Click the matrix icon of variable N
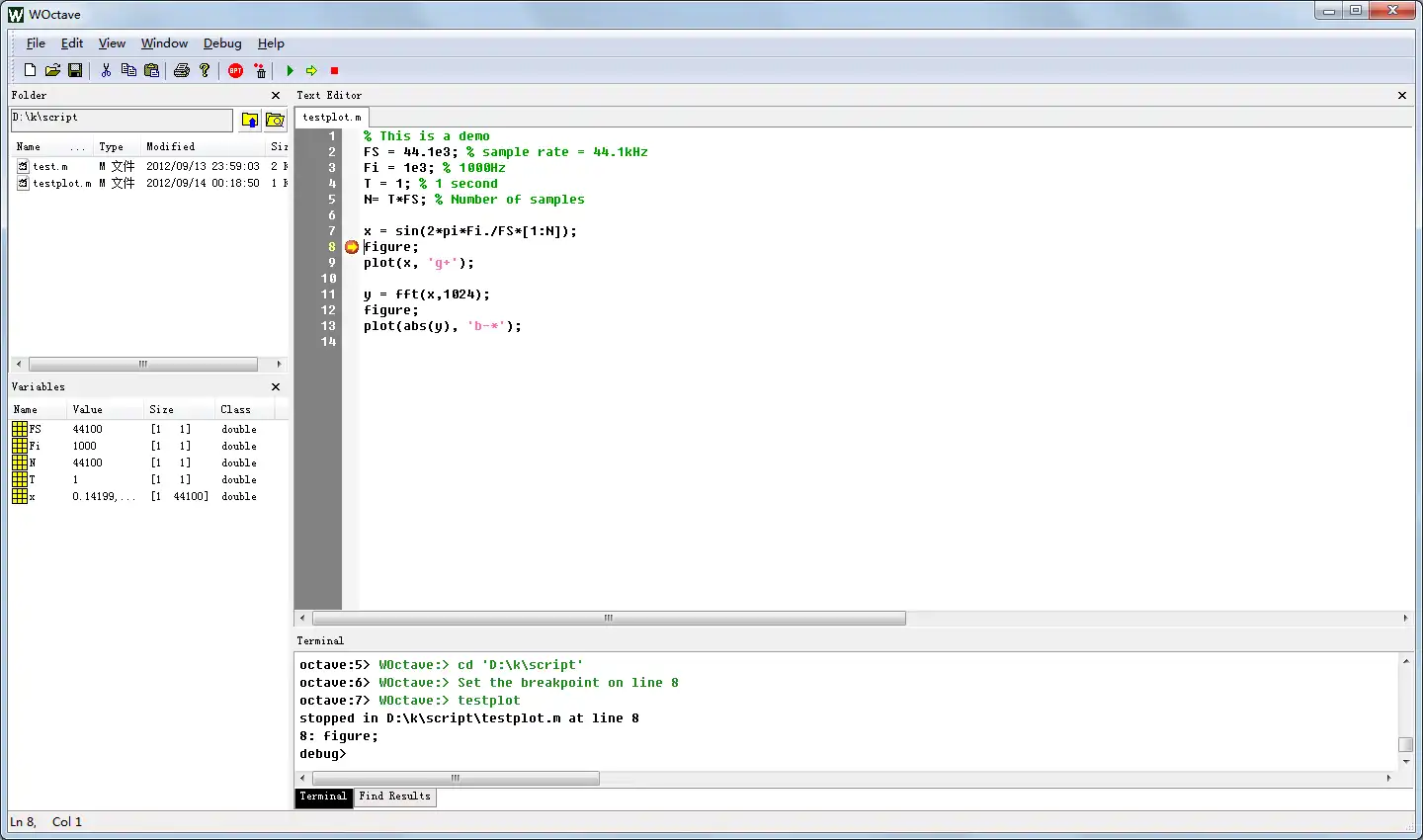 tap(20, 462)
